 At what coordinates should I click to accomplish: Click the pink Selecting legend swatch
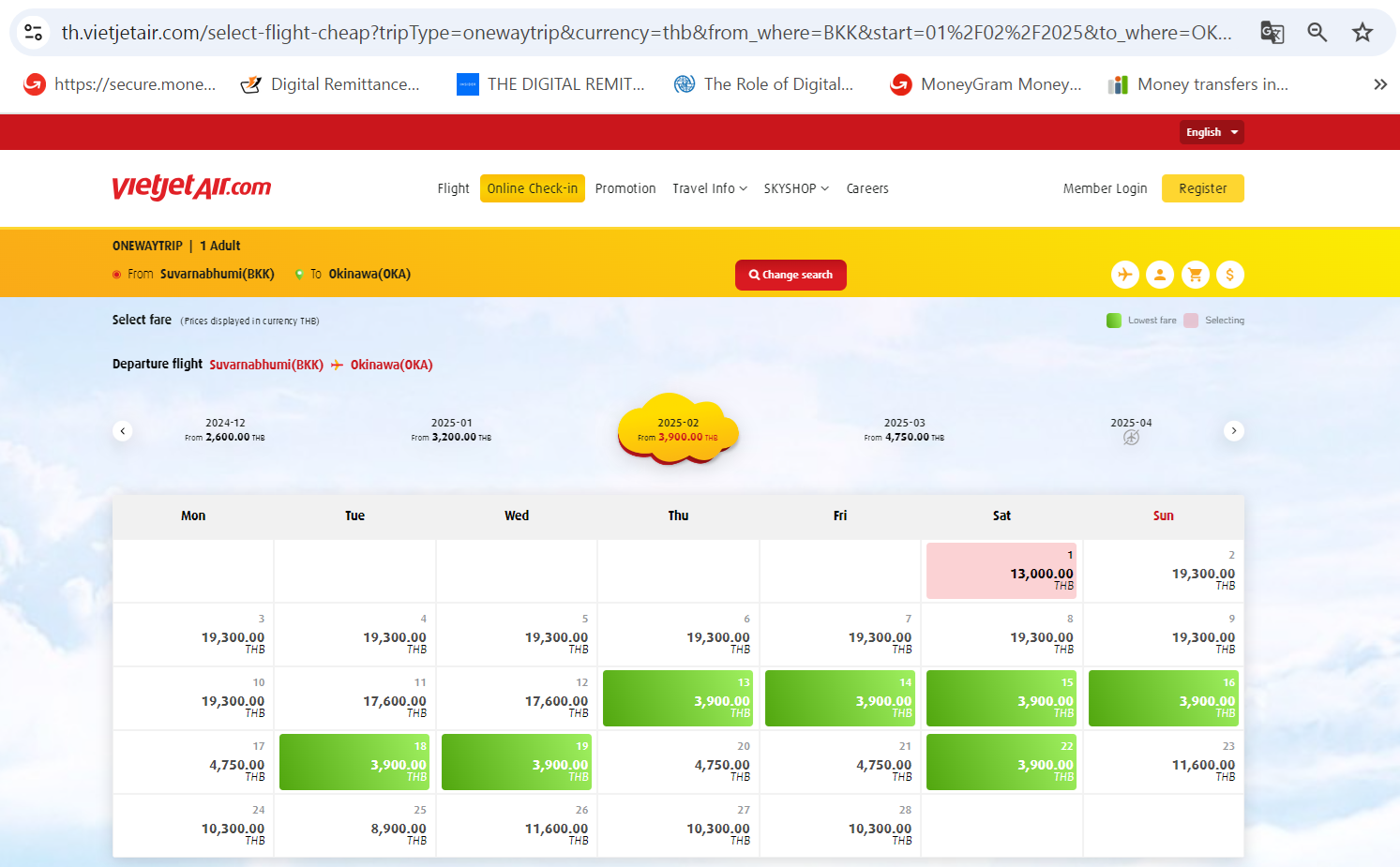tap(1191, 321)
